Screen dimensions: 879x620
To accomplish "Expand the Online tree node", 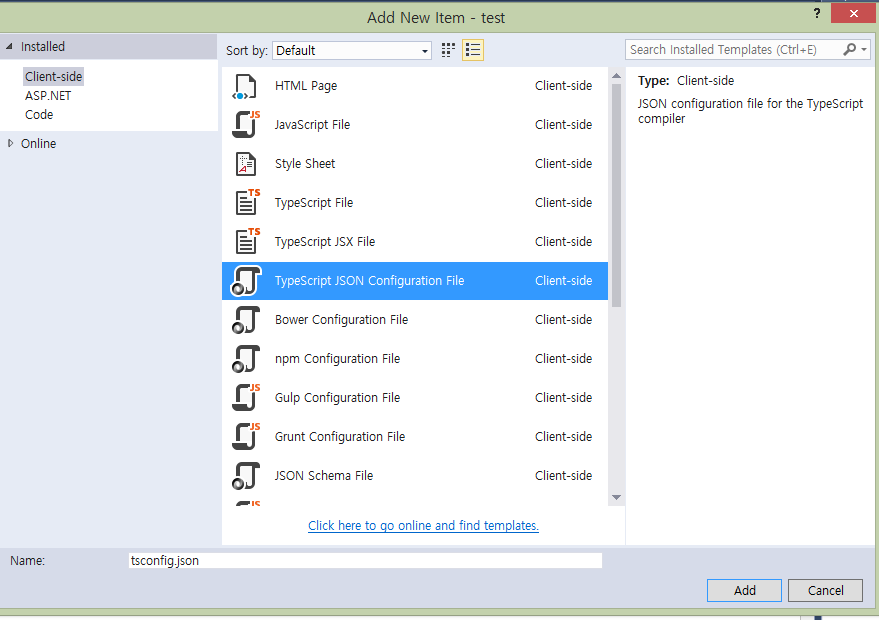I will pyautogui.click(x=10, y=144).
